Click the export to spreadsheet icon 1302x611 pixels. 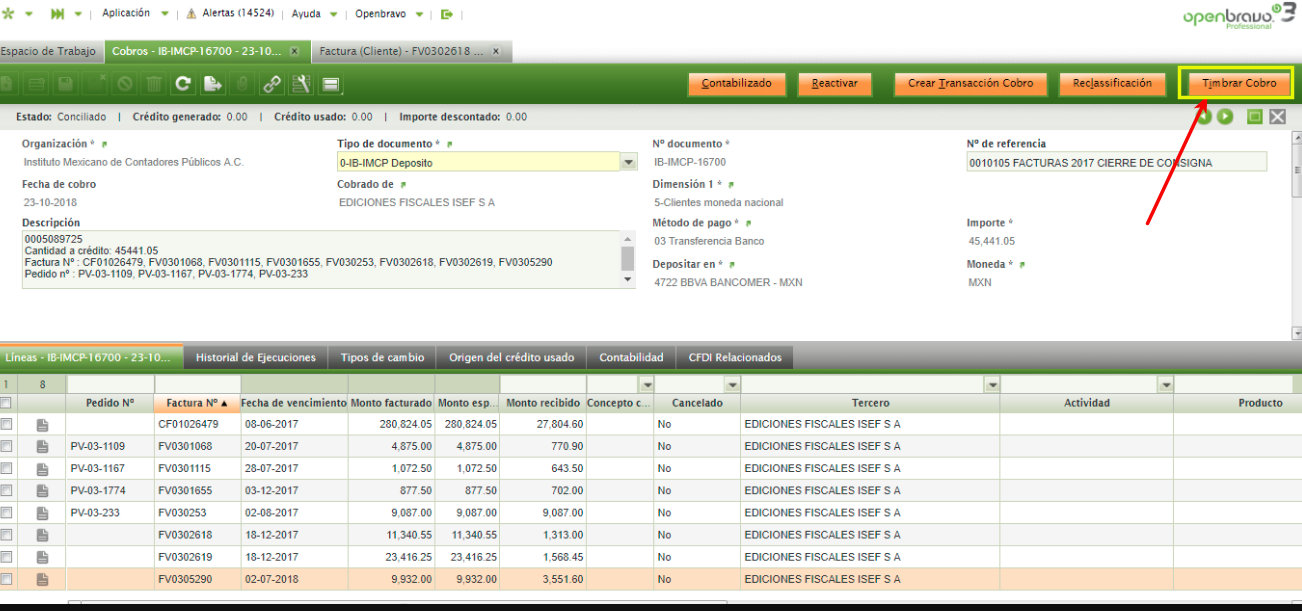(212, 85)
